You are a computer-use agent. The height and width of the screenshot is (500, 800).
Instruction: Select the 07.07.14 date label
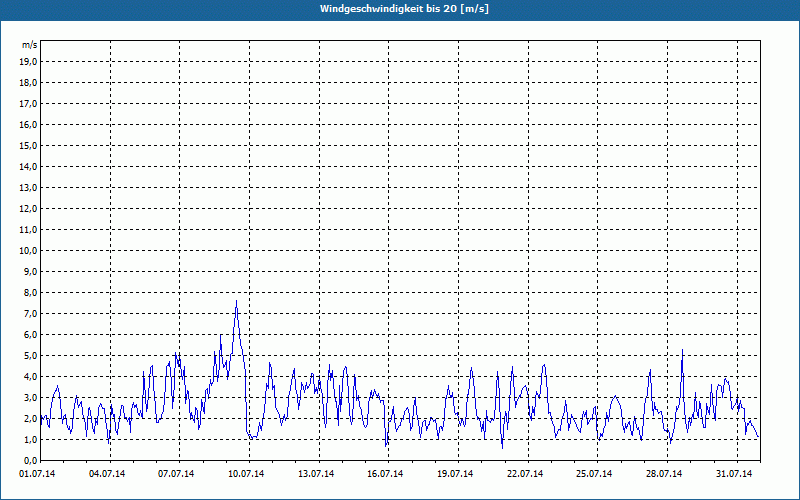176,474
